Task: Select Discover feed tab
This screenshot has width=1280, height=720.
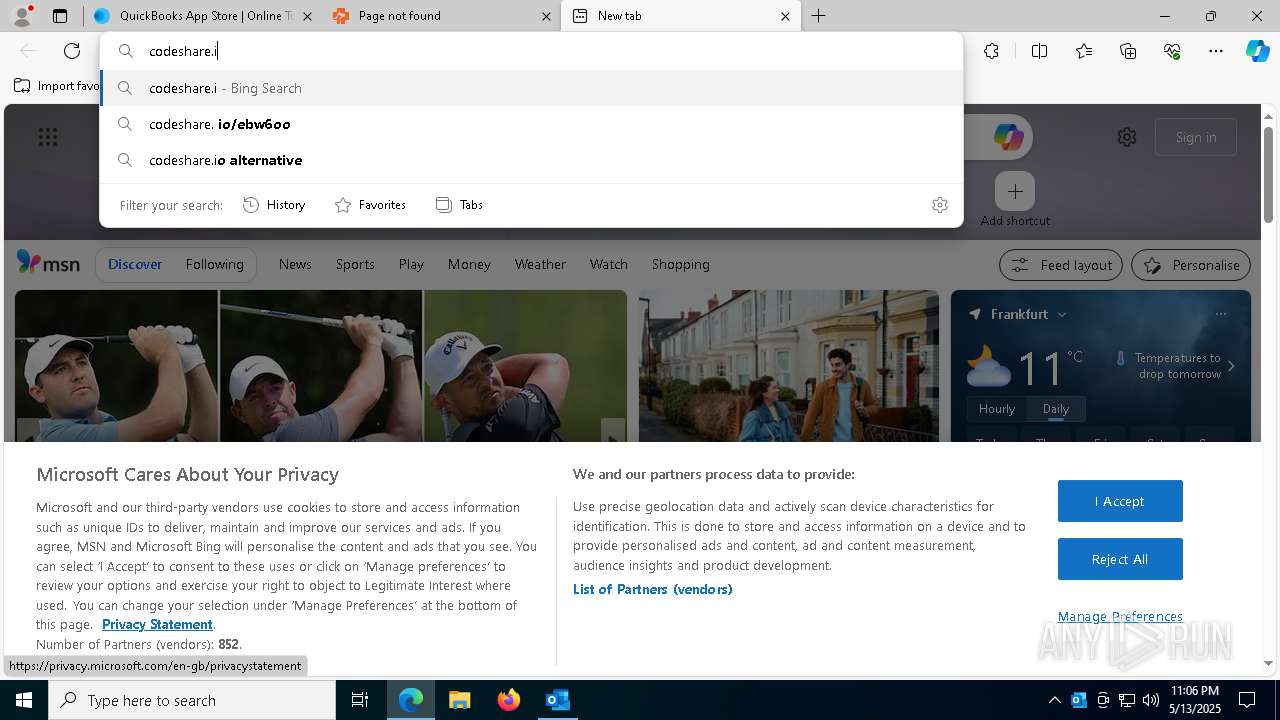Action: tap(135, 264)
